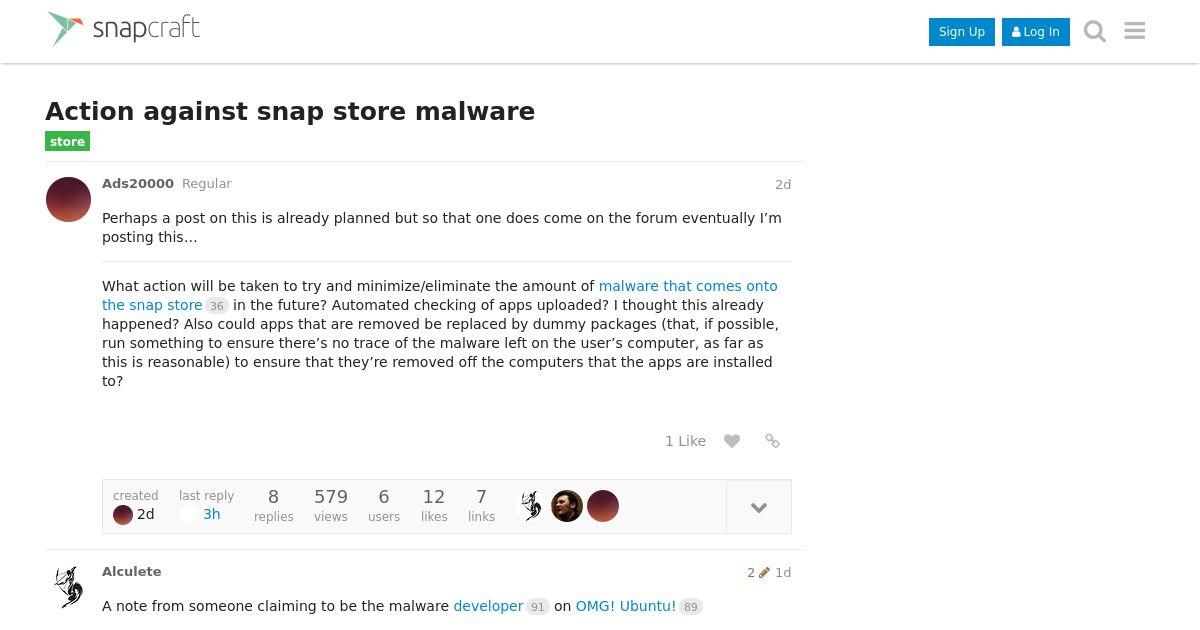The image size is (1200, 630).
Task: Copy post link with chain icon
Action: [772, 441]
